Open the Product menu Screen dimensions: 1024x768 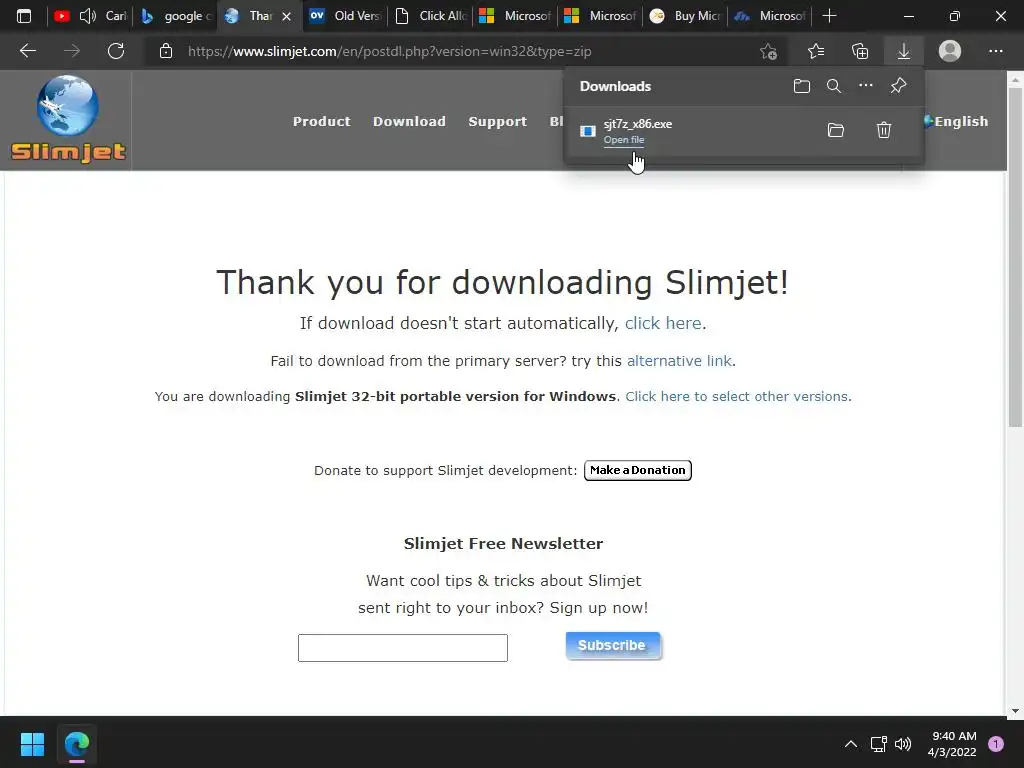[321, 121]
